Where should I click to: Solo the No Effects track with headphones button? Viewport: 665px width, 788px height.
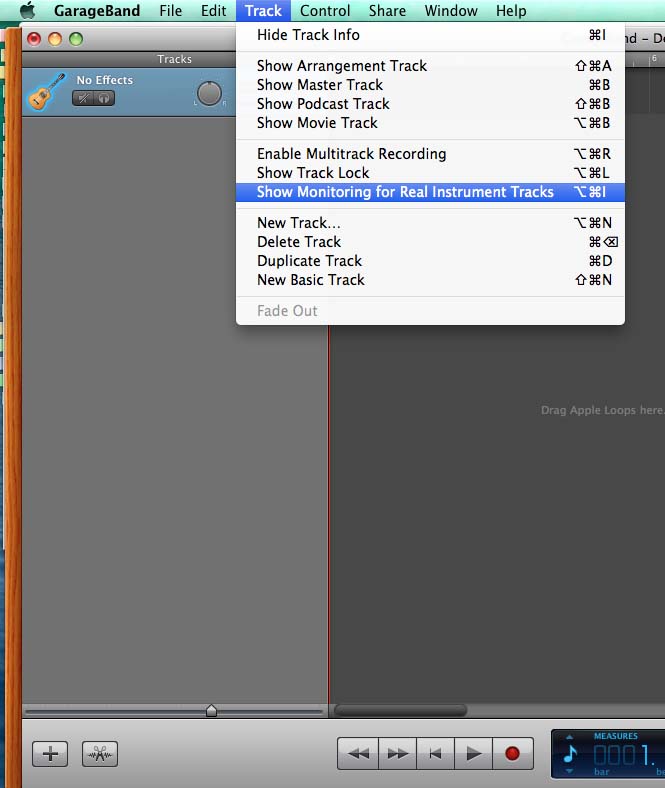104,98
